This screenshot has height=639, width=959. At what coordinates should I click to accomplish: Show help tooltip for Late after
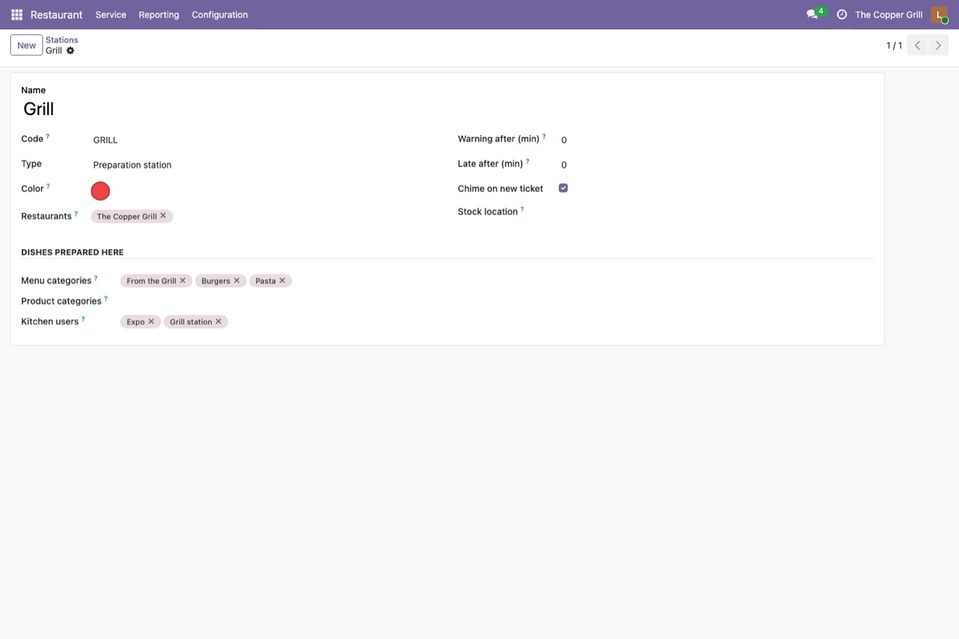click(x=527, y=161)
